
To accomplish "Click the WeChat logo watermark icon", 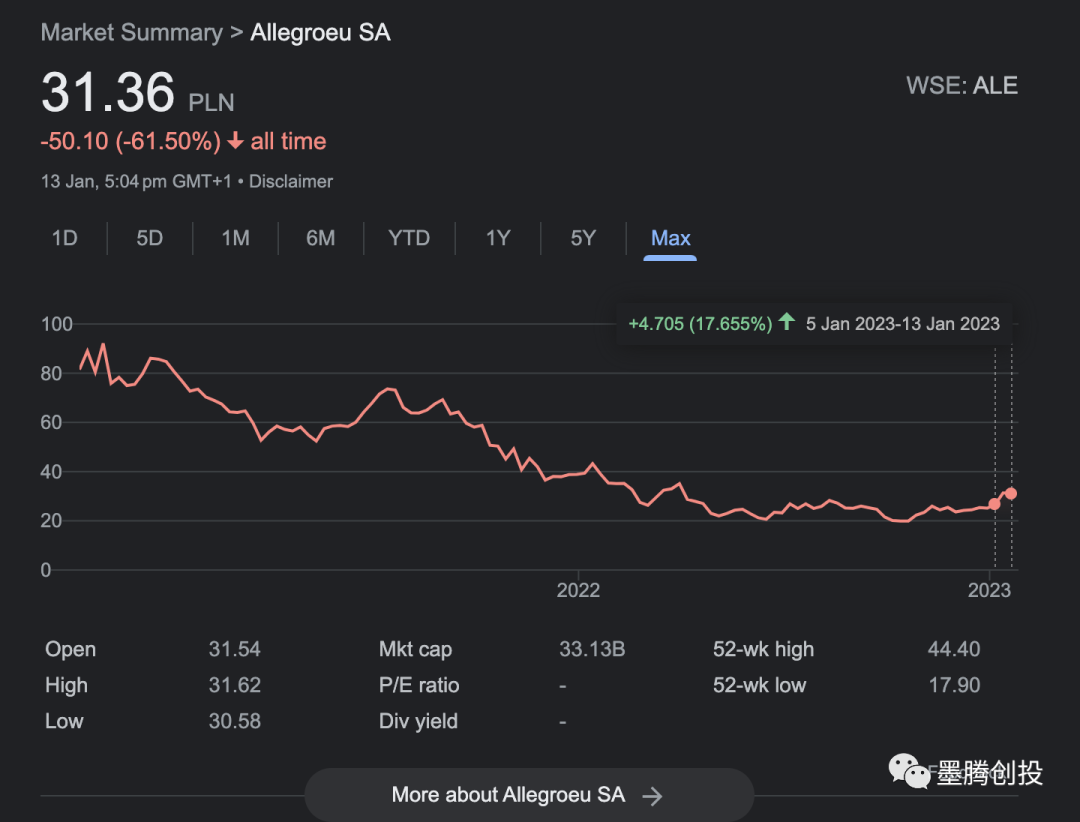I will [911, 772].
